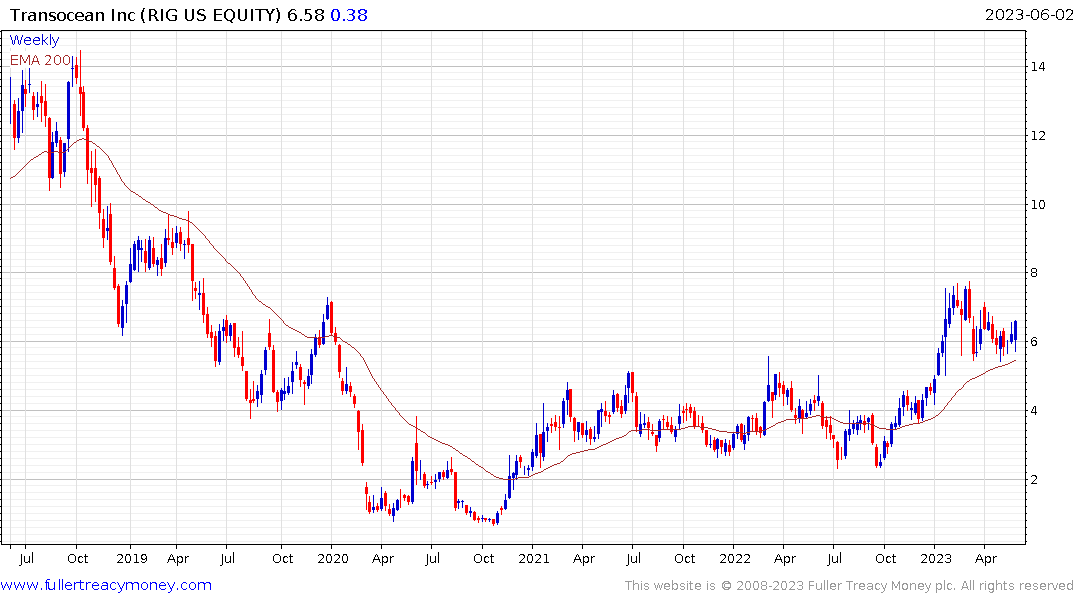Click the chart date 2023-06-02

pyautogui.click(x=1029, y=15)
